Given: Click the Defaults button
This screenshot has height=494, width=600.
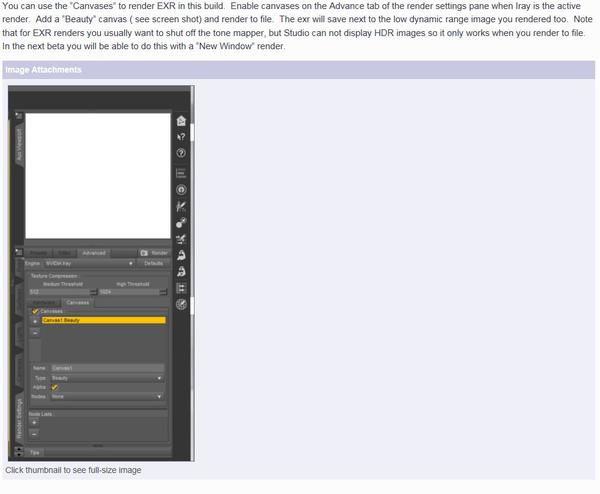Looking at the screenshot, I should tap(153, 263).
